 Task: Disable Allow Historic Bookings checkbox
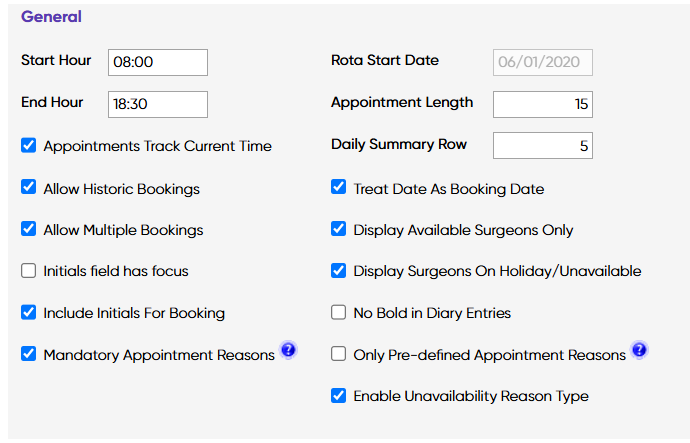click(x=29, y=188)
